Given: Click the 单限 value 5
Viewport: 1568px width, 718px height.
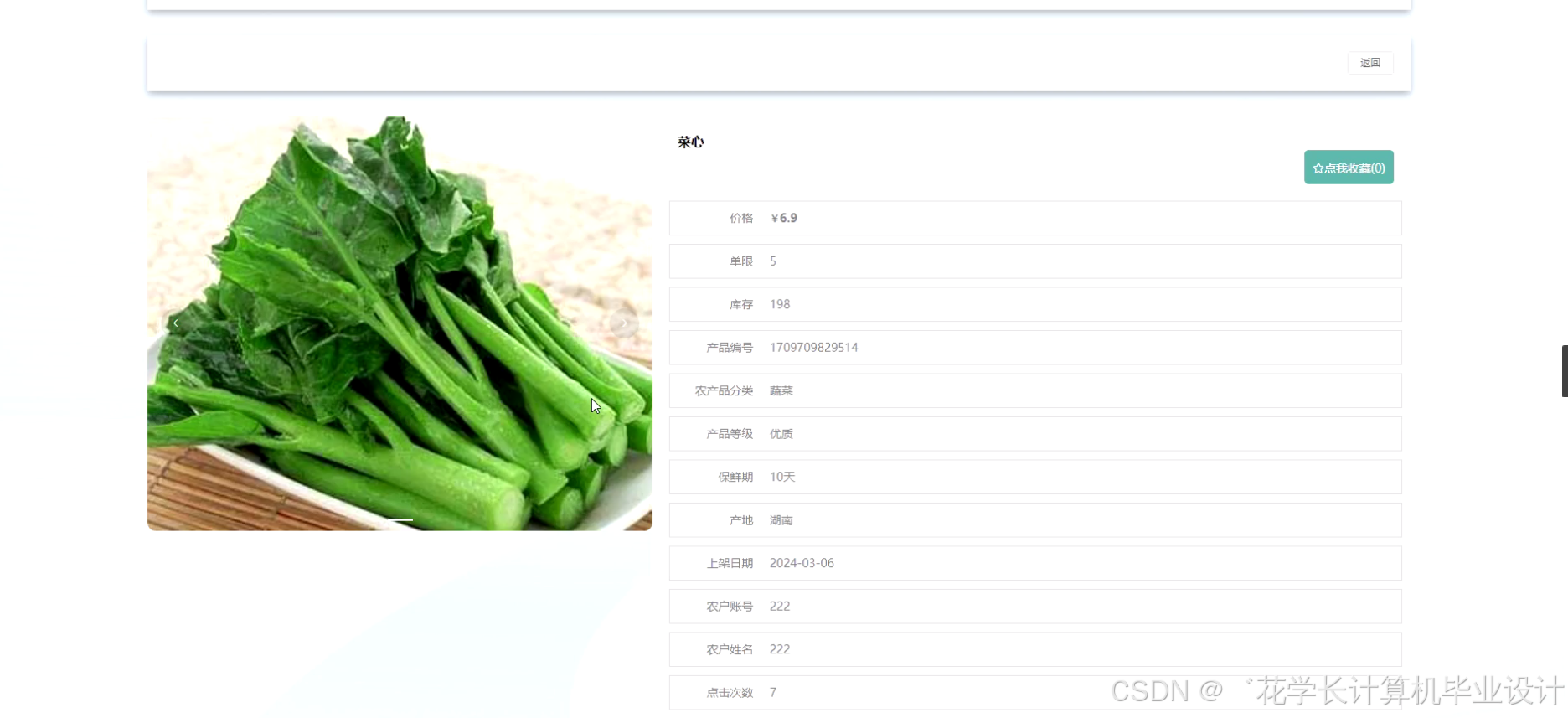Looking at the screenshot, I should 773,261.
